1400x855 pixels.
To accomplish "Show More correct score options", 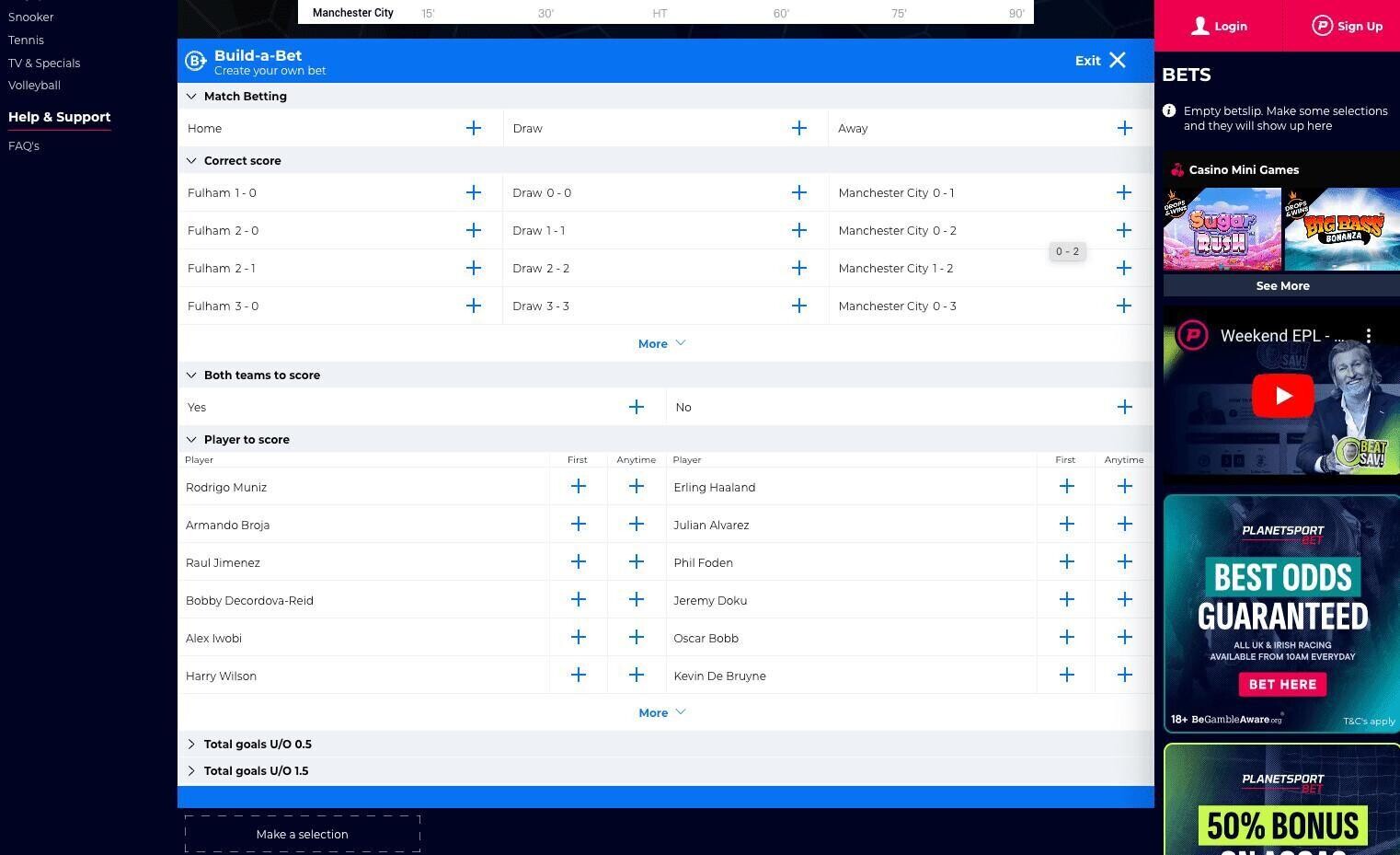I will click(661, 344).
